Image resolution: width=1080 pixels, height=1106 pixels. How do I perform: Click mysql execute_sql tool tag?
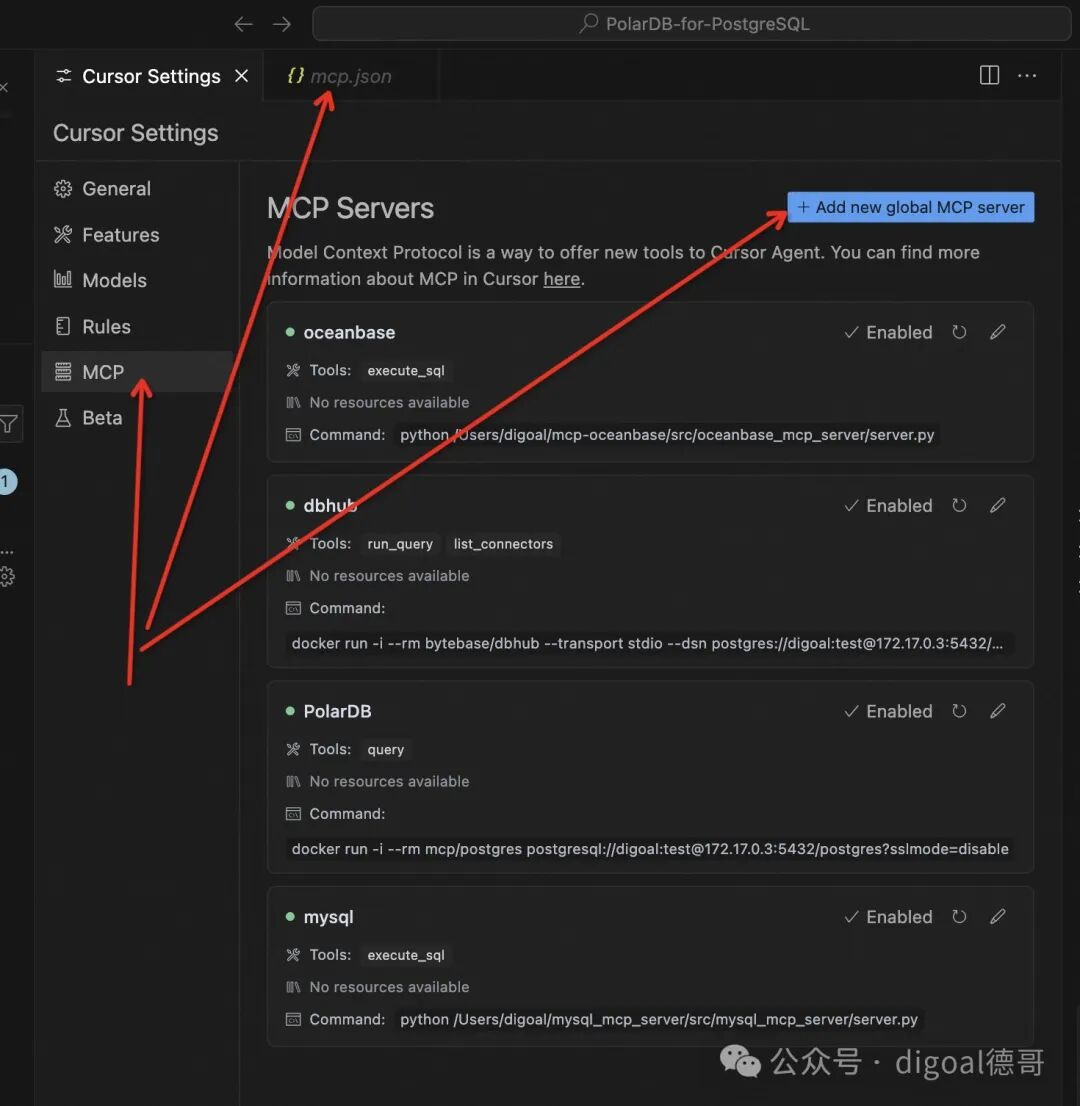tap(406, 954)
